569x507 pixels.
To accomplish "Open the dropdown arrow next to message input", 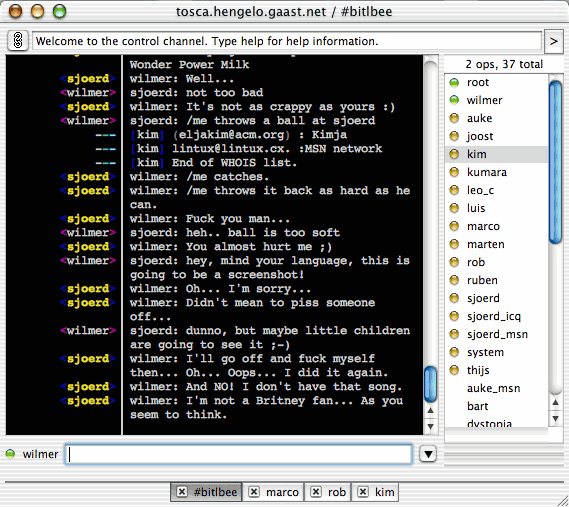I will pos(428,454).
